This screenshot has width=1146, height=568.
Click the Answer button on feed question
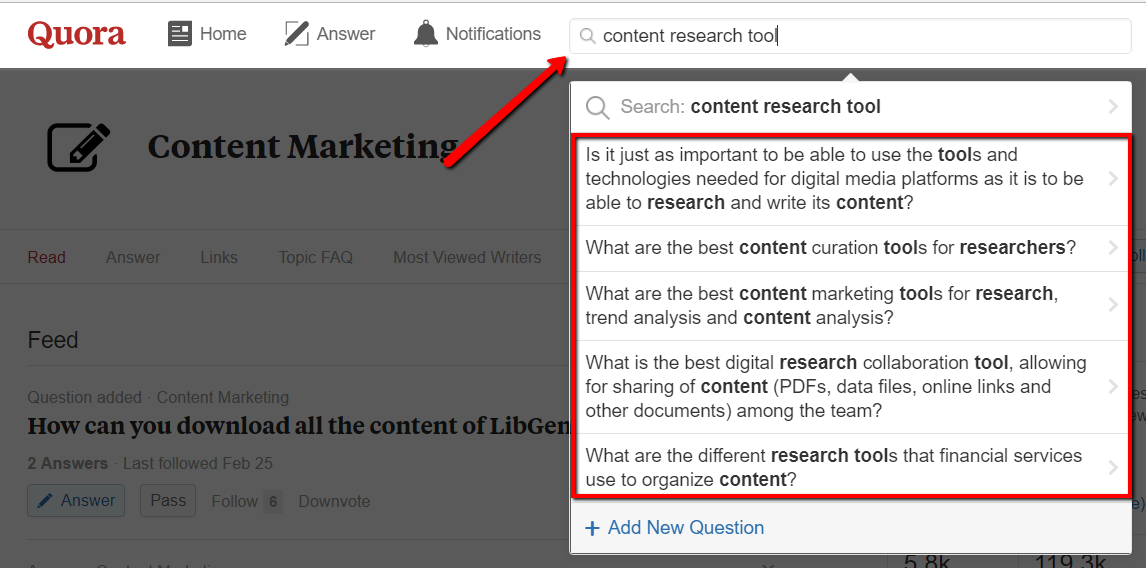click(76, 501)
